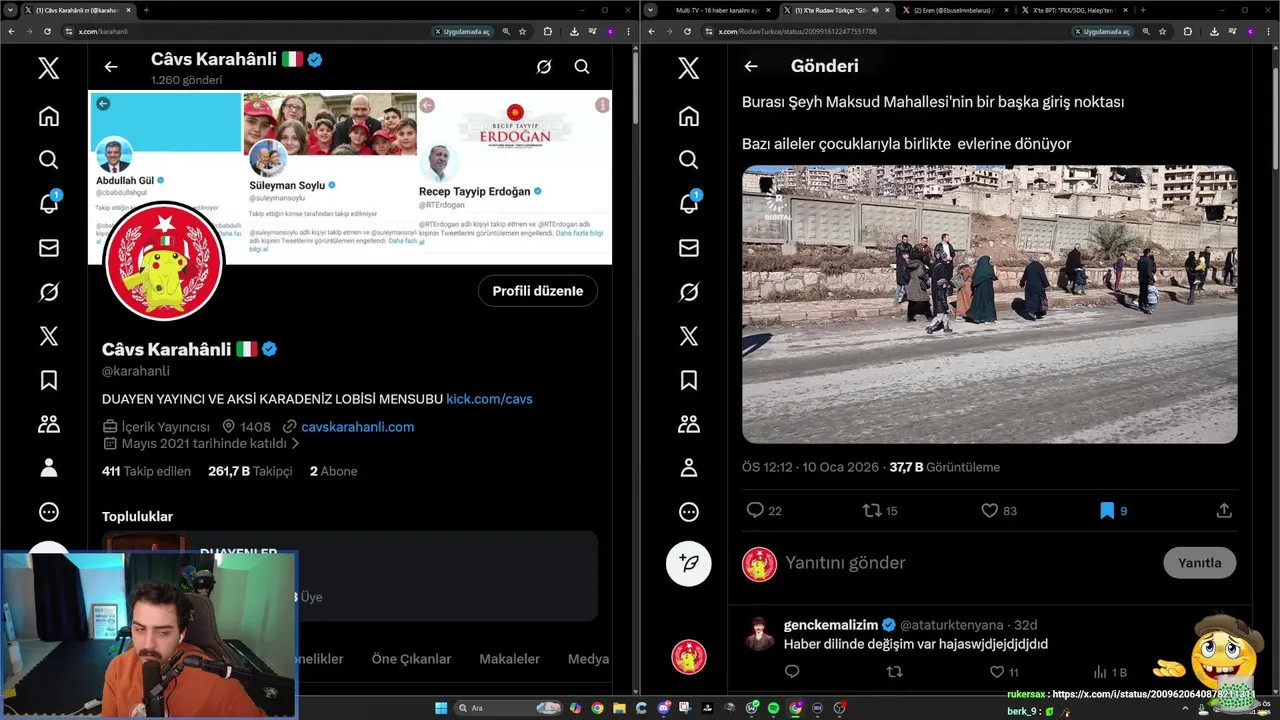Click Grok icon in profile header
The image size is (1280, 720).
click(543, 67)
